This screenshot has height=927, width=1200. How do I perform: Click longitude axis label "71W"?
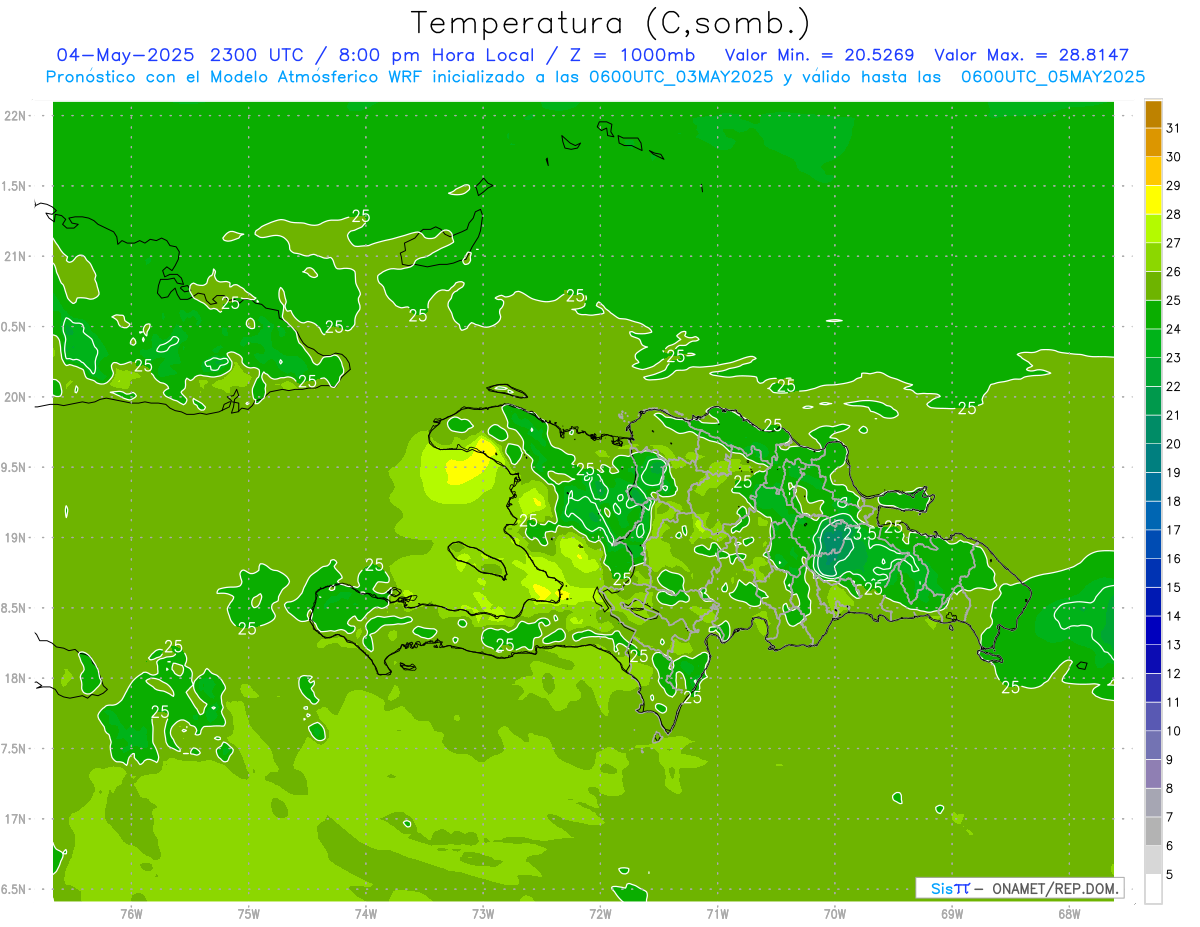coord(717,913)
